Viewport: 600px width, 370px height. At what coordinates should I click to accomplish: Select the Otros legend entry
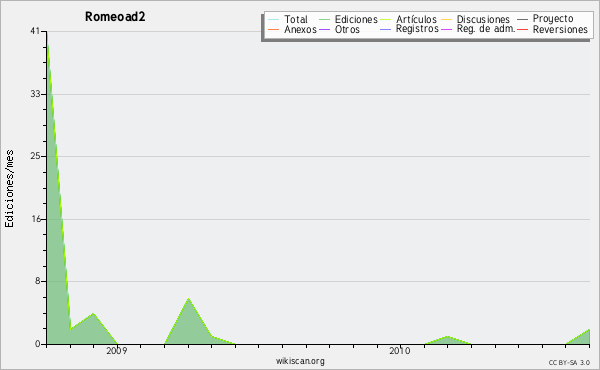click(x=347, y=29)
